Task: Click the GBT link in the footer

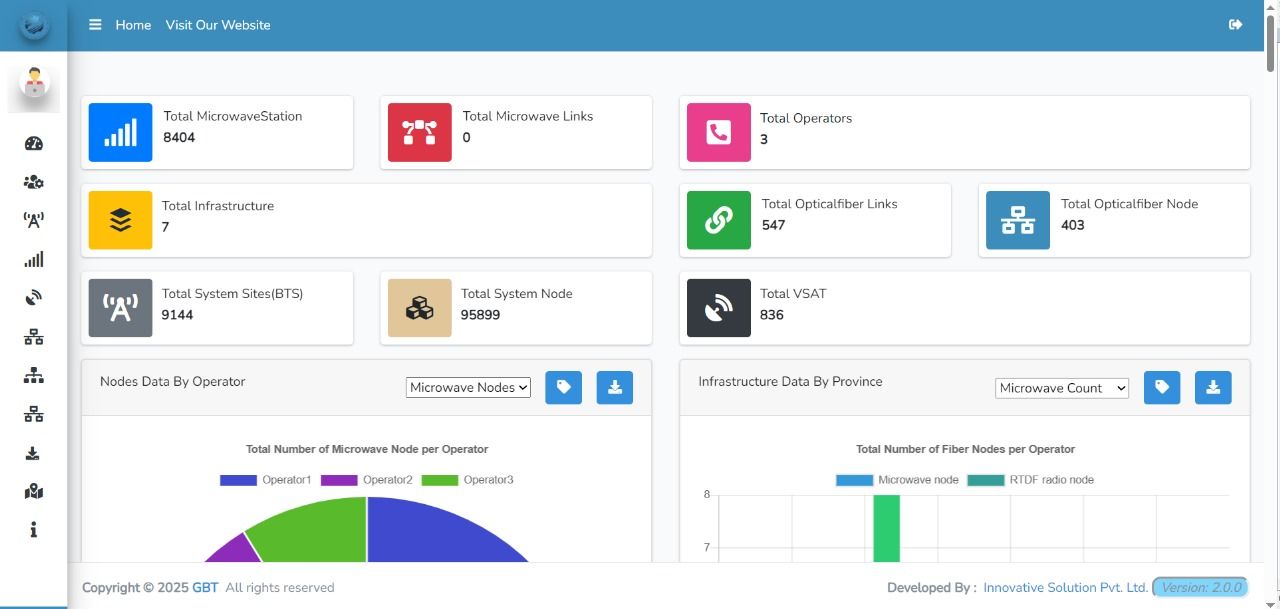Action: 205,588
